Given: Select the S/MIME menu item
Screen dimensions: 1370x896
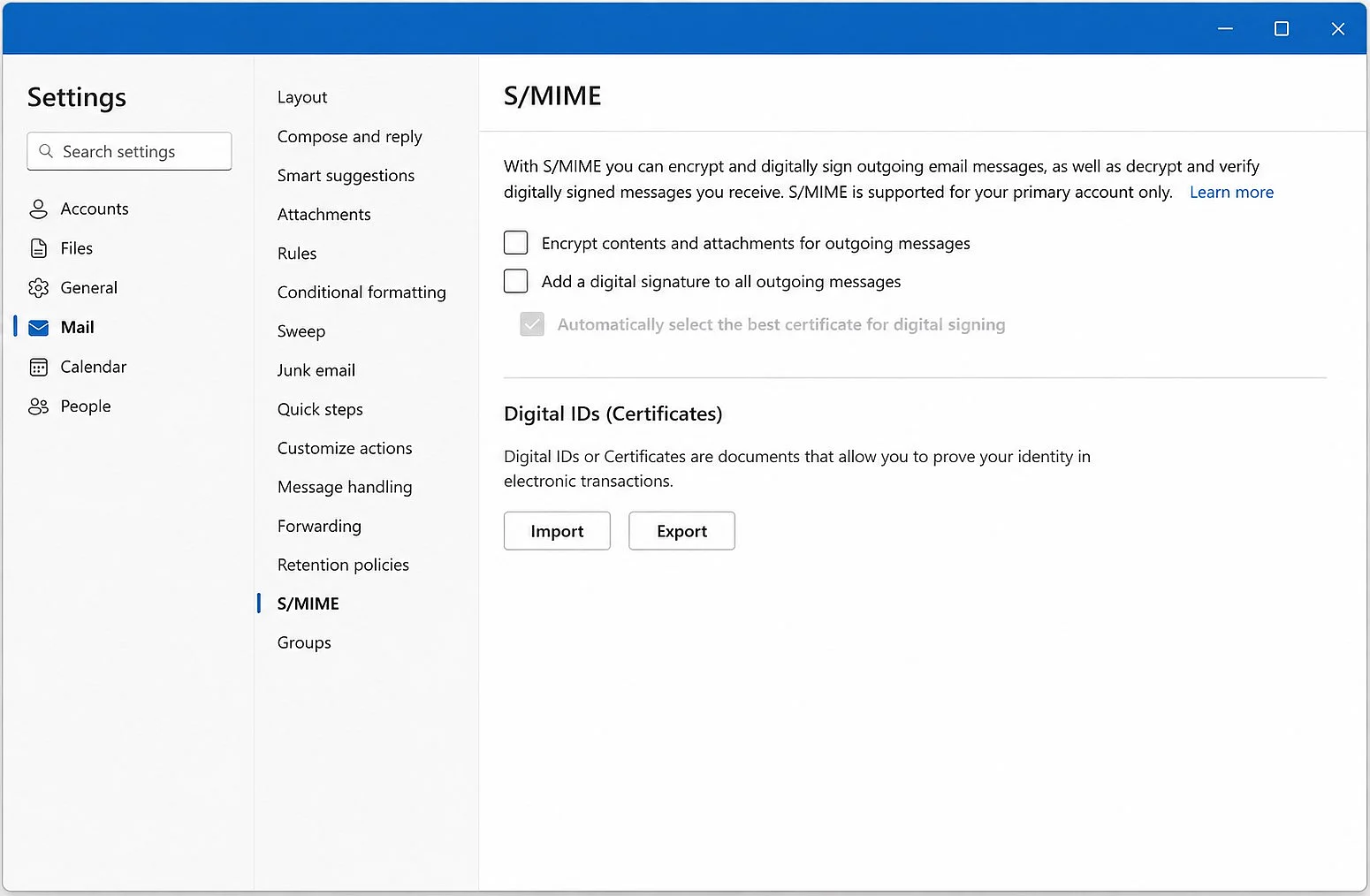Looking at the screenshot, I should (308, 604).
